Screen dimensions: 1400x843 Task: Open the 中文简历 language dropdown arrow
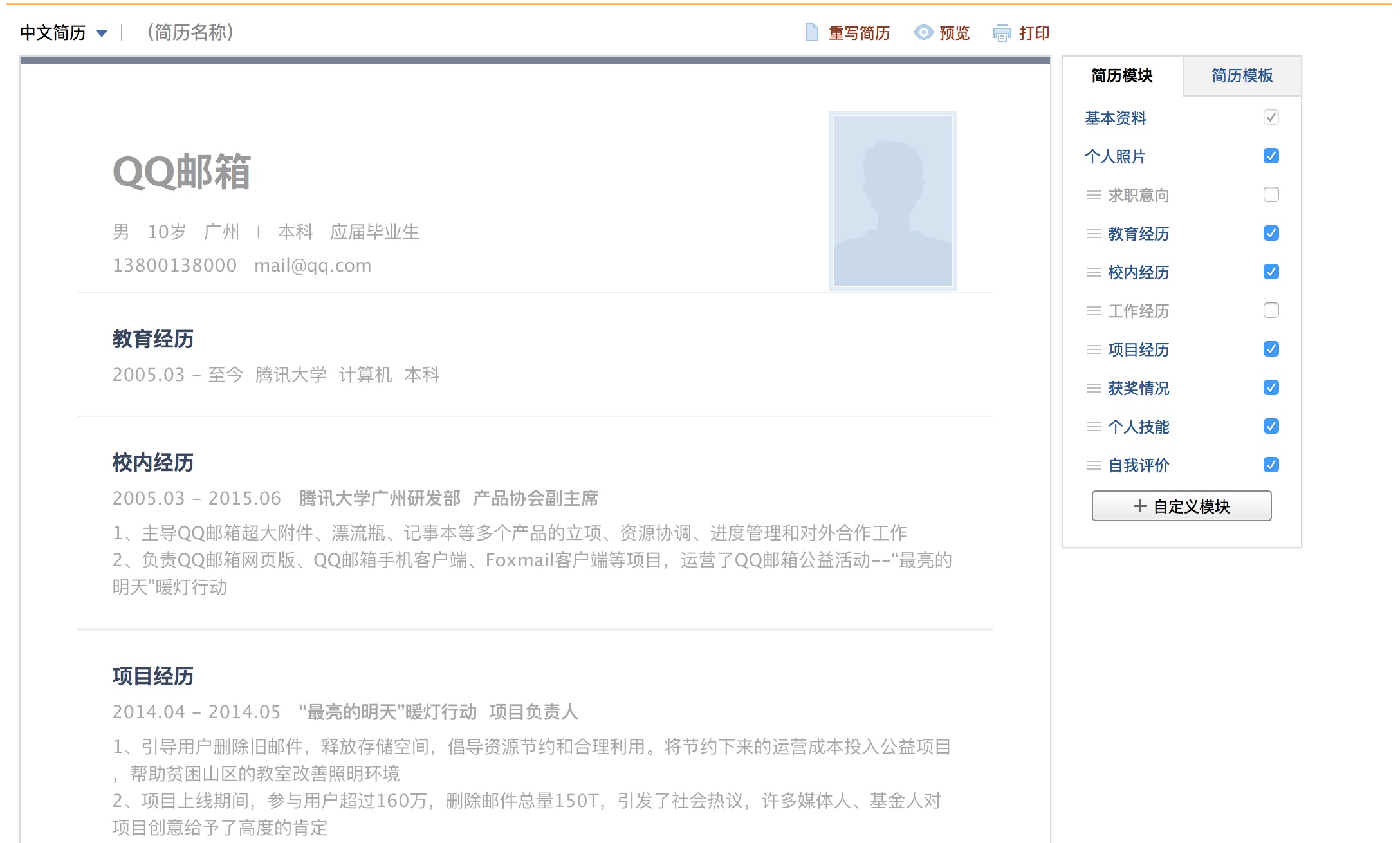(x=101, y=33)
